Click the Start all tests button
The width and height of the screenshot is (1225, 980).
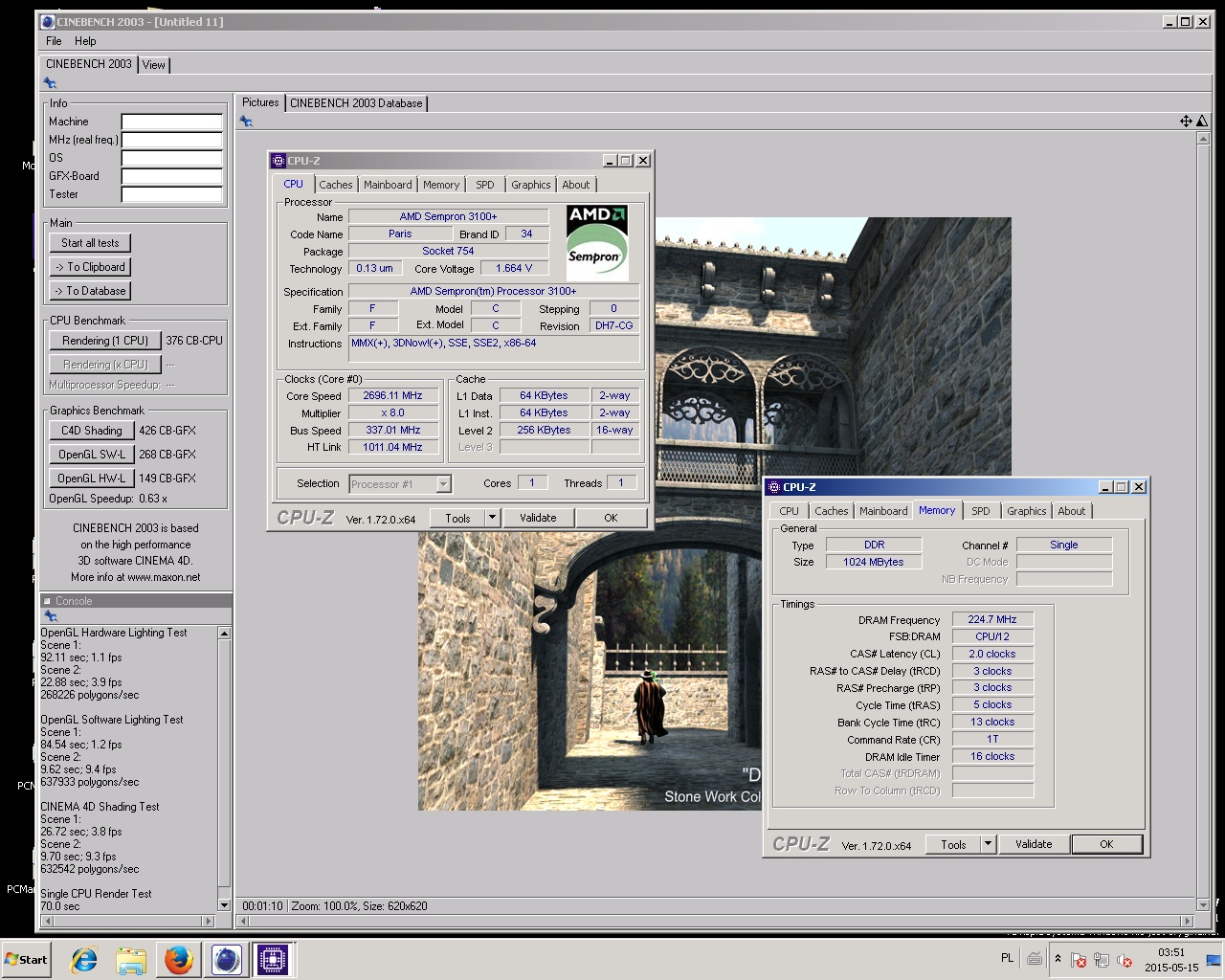point(90,243)
